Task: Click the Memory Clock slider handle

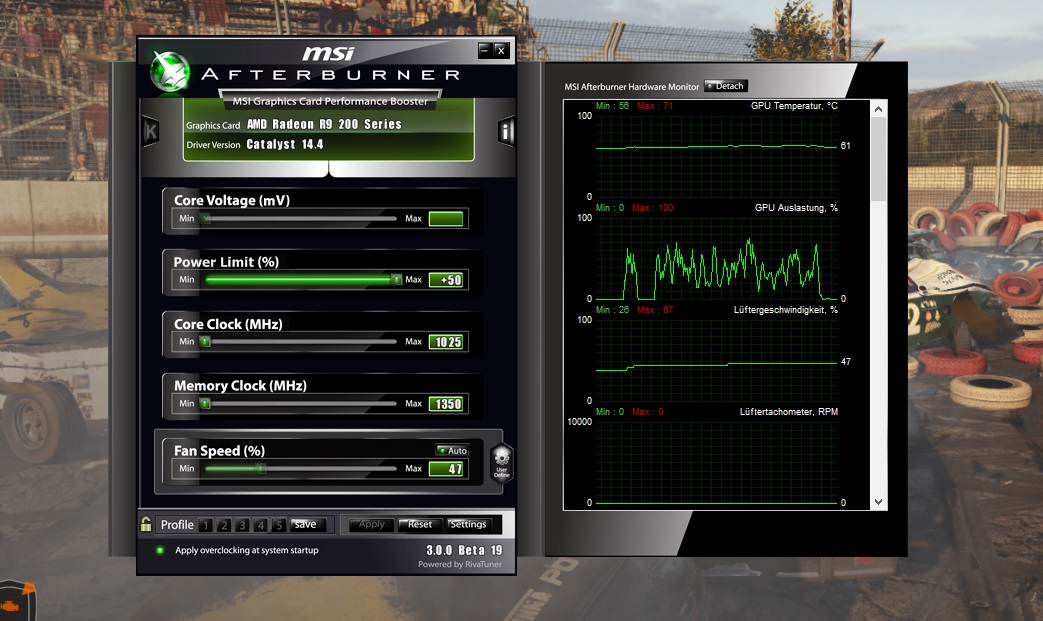Action: pyautogui.click(x=206, y=403)
